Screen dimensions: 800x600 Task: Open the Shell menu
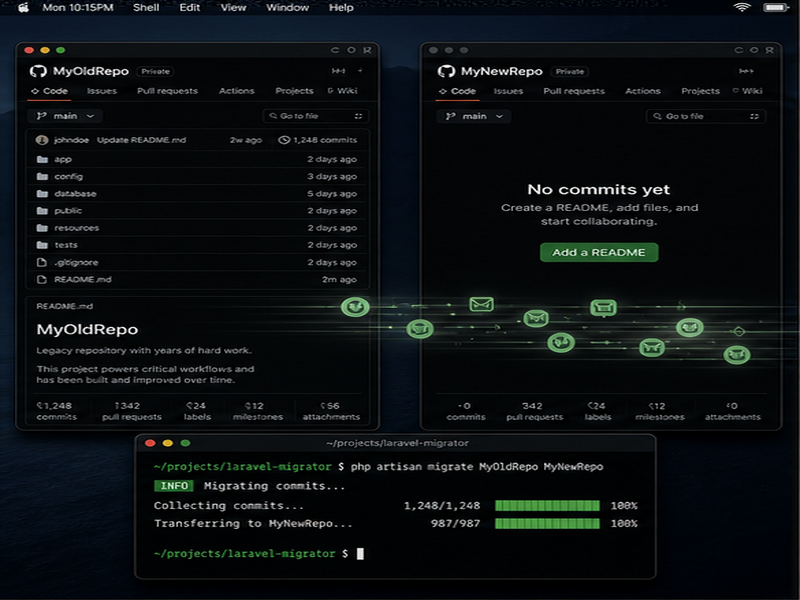pyautogui.click(x=146, y=8)
